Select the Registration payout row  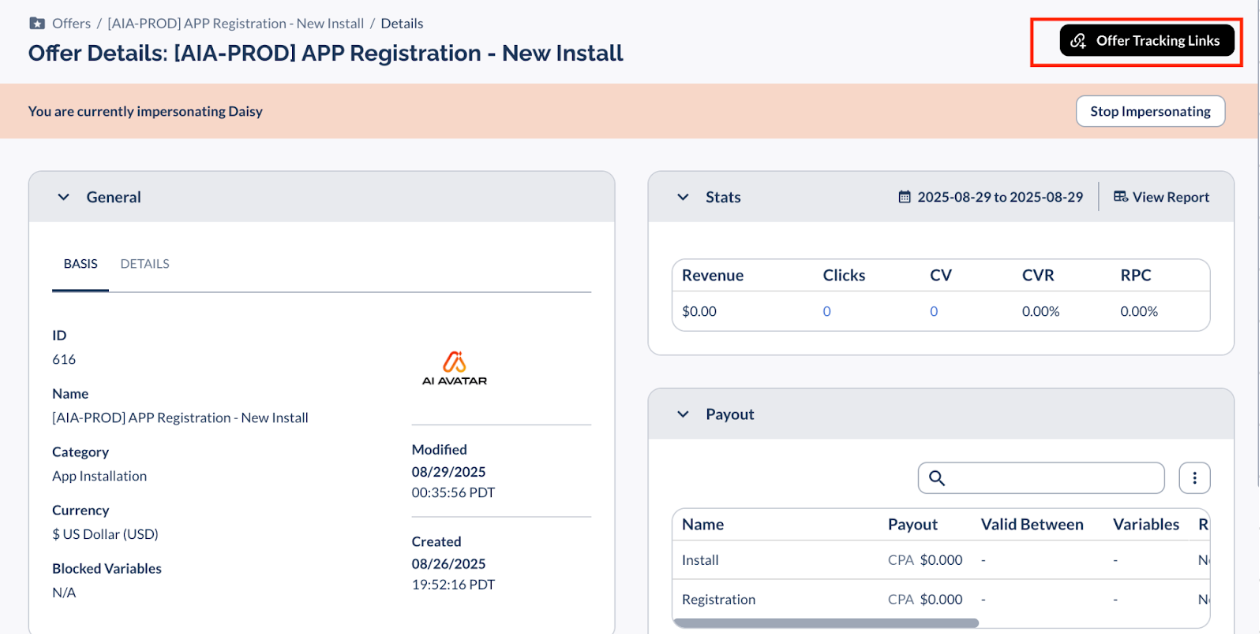[x=942, y=599]
